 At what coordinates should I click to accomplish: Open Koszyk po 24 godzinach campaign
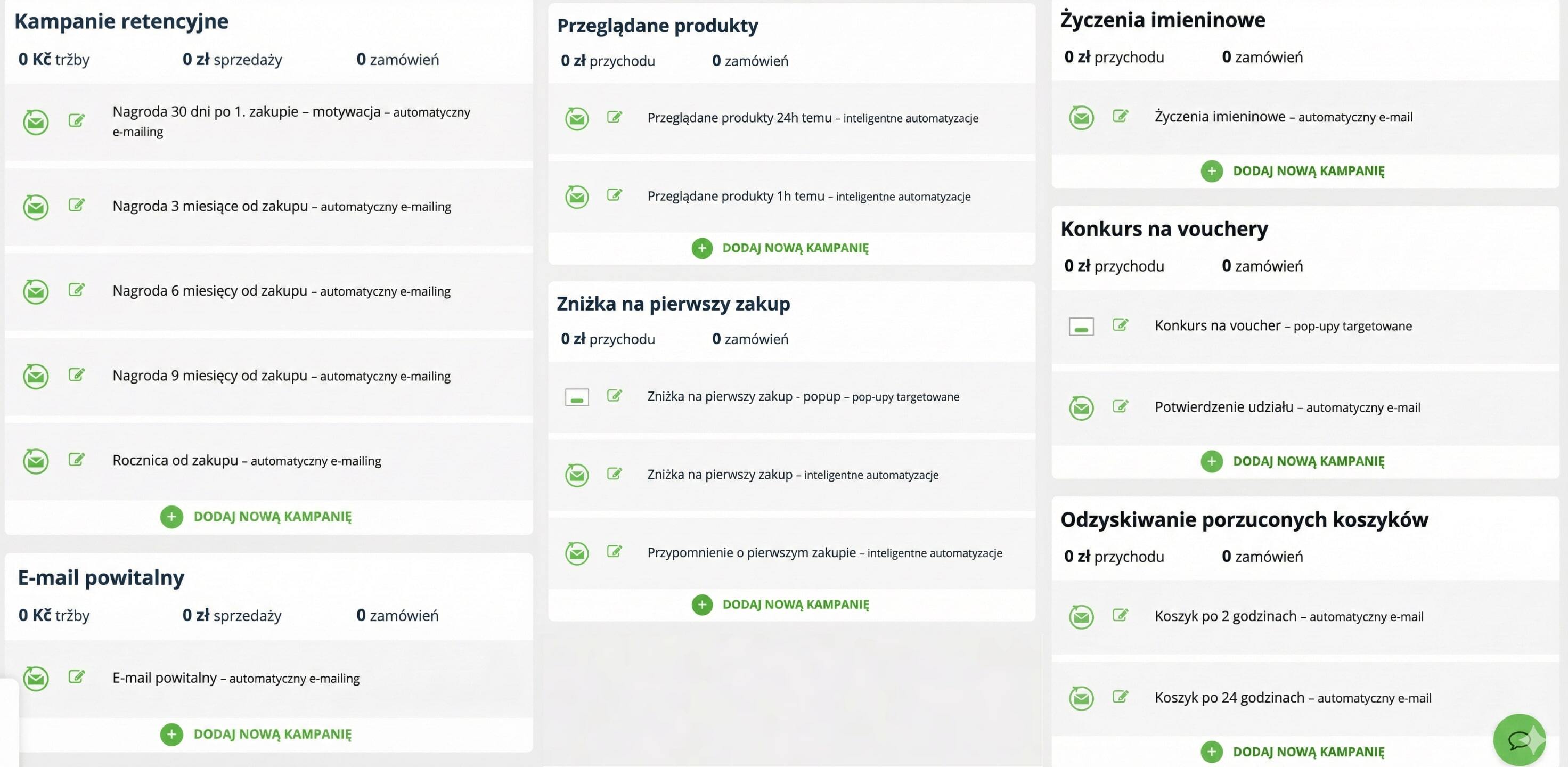coord(1229,698)
